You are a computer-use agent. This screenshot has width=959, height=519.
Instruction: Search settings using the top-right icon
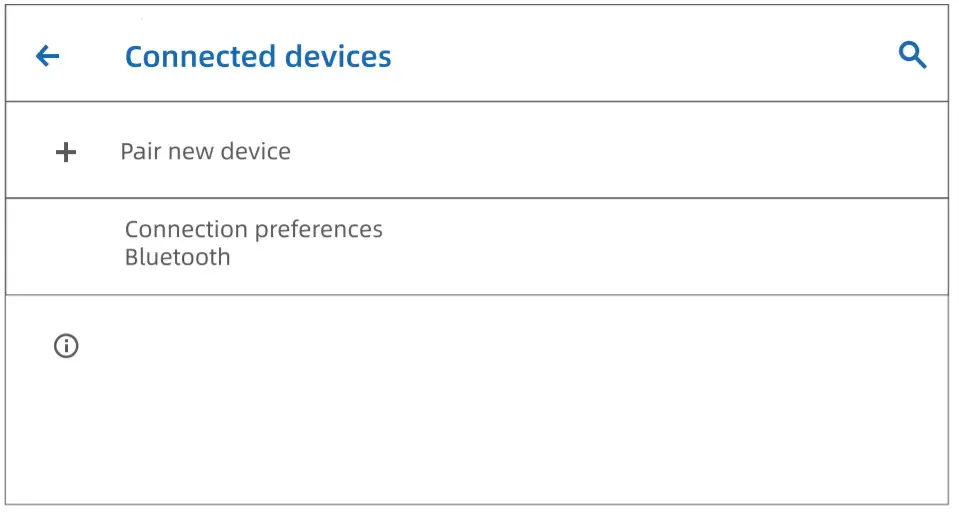(x=912, y=55)
